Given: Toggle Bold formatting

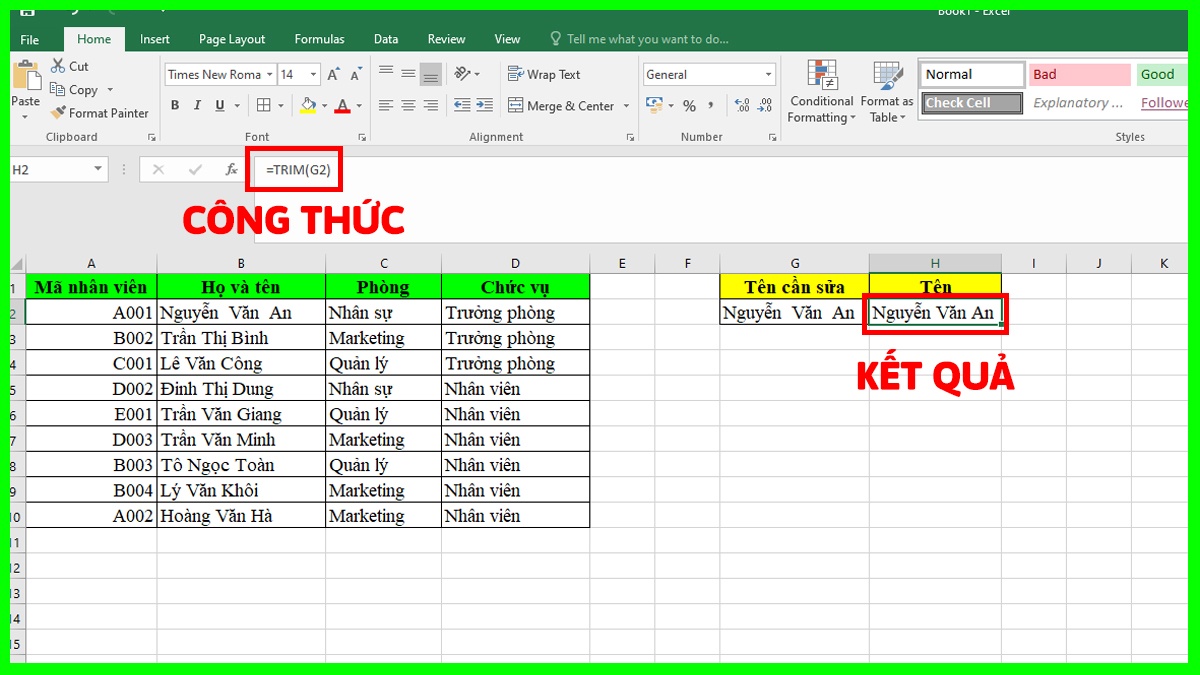Looking at the screenshot, I should [175, 105].
